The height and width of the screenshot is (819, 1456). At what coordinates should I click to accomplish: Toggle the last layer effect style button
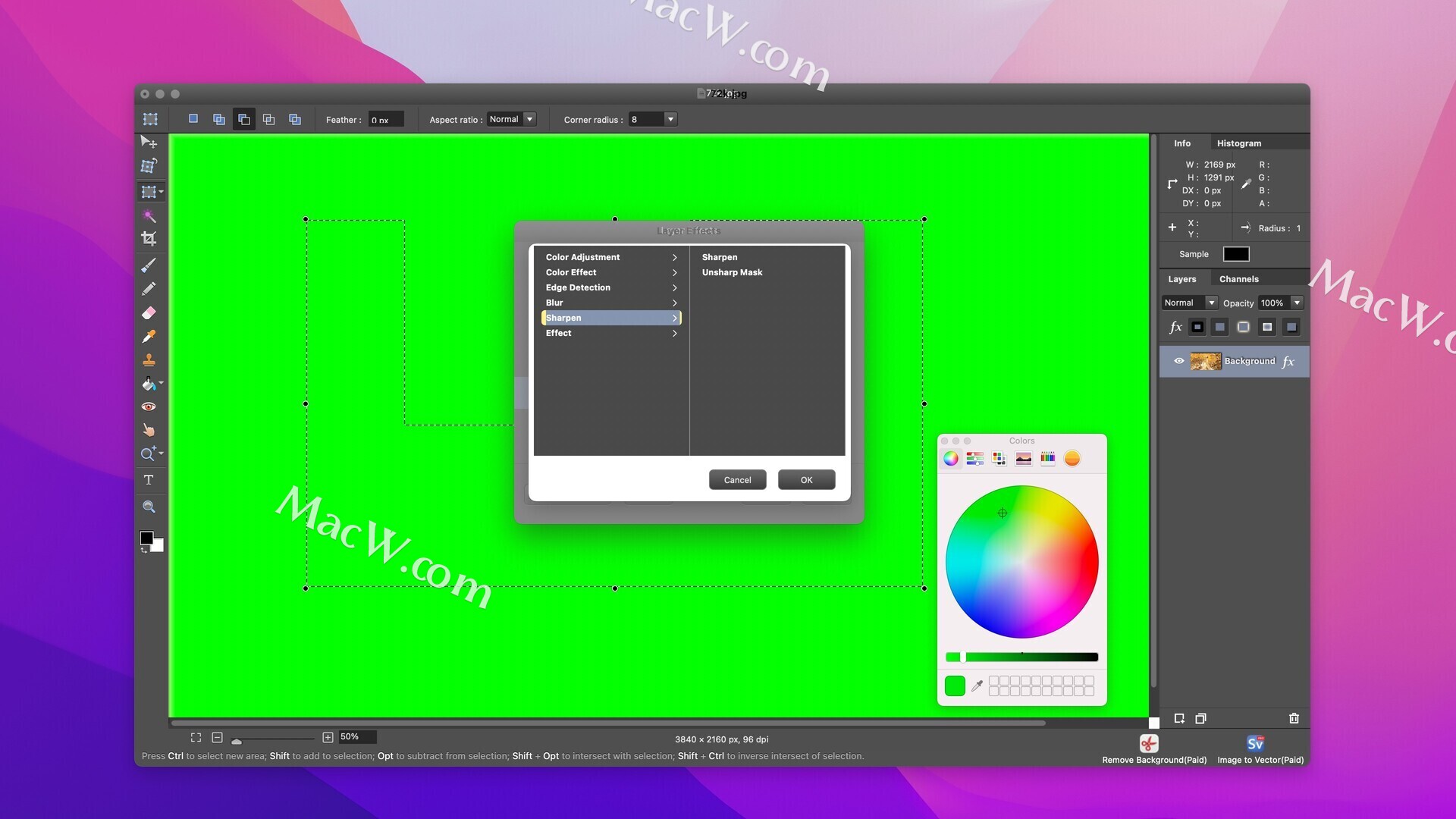pos(1291,327)
